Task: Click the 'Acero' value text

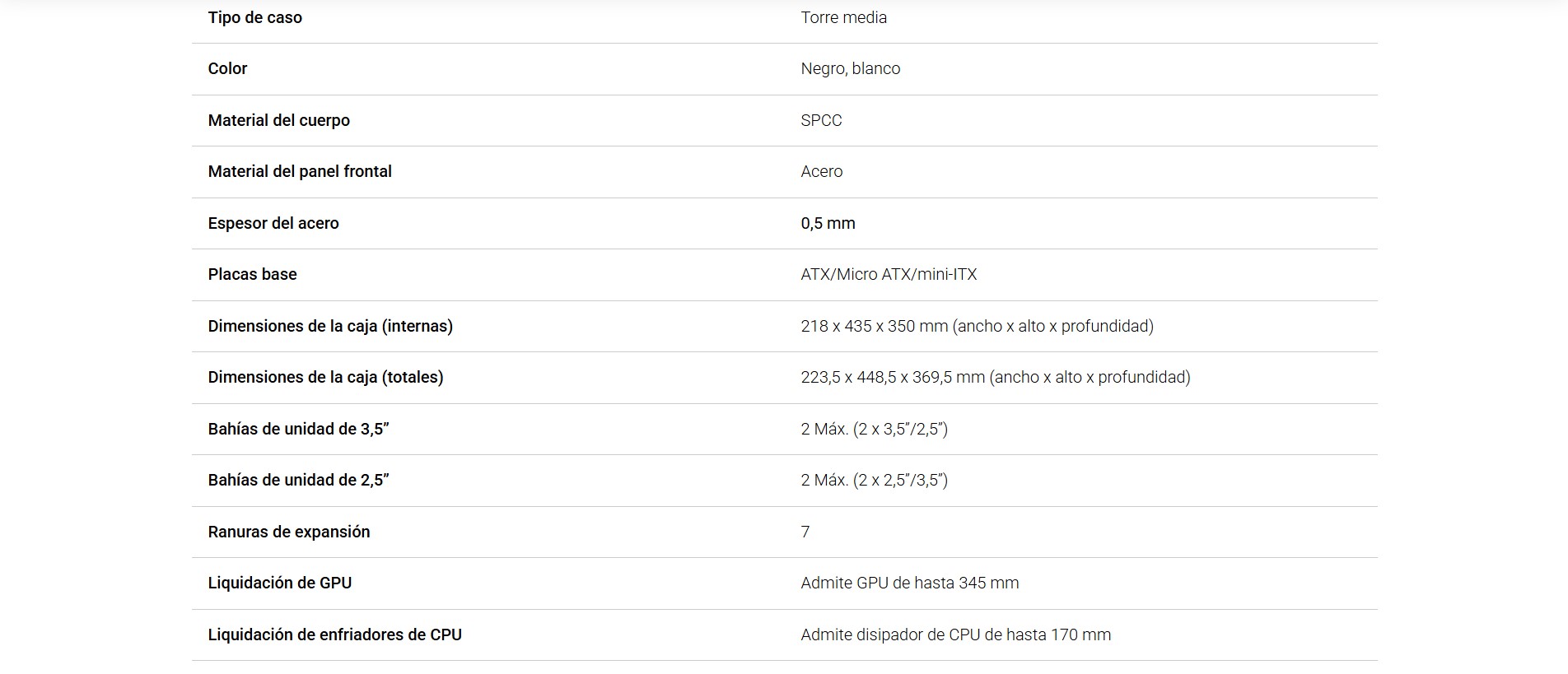Action: tap(821, 171)
